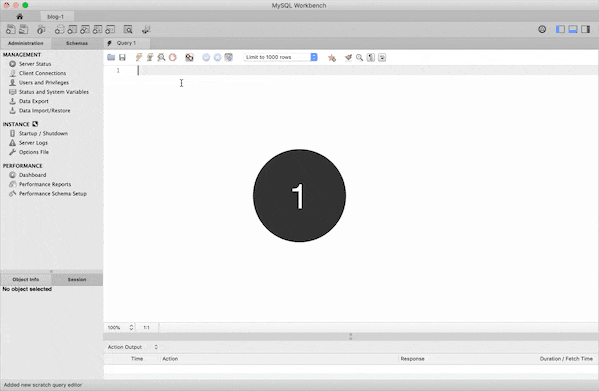Open Users and Privileges
The height and width of the screenshot is (391, 599).
coord(44,82)
